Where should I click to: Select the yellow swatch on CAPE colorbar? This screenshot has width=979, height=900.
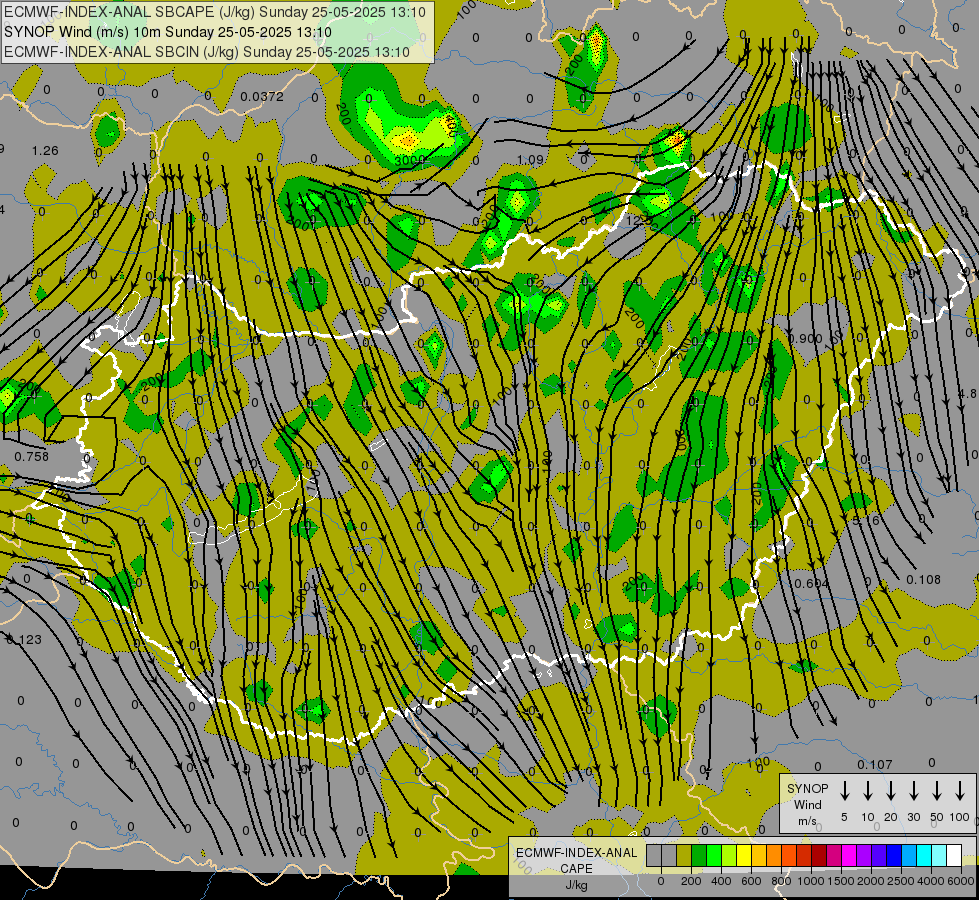click(744, 855)
